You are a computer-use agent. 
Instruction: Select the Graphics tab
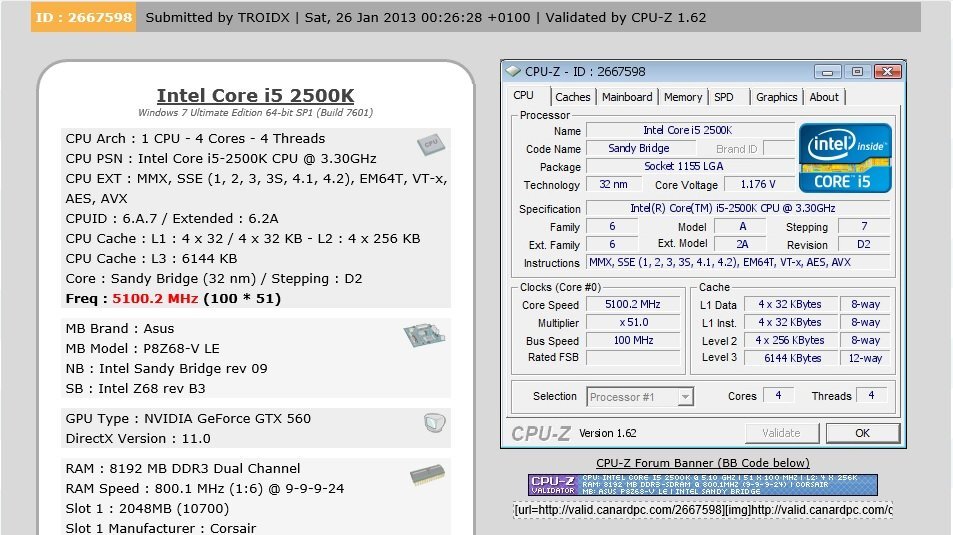(776, 97)
